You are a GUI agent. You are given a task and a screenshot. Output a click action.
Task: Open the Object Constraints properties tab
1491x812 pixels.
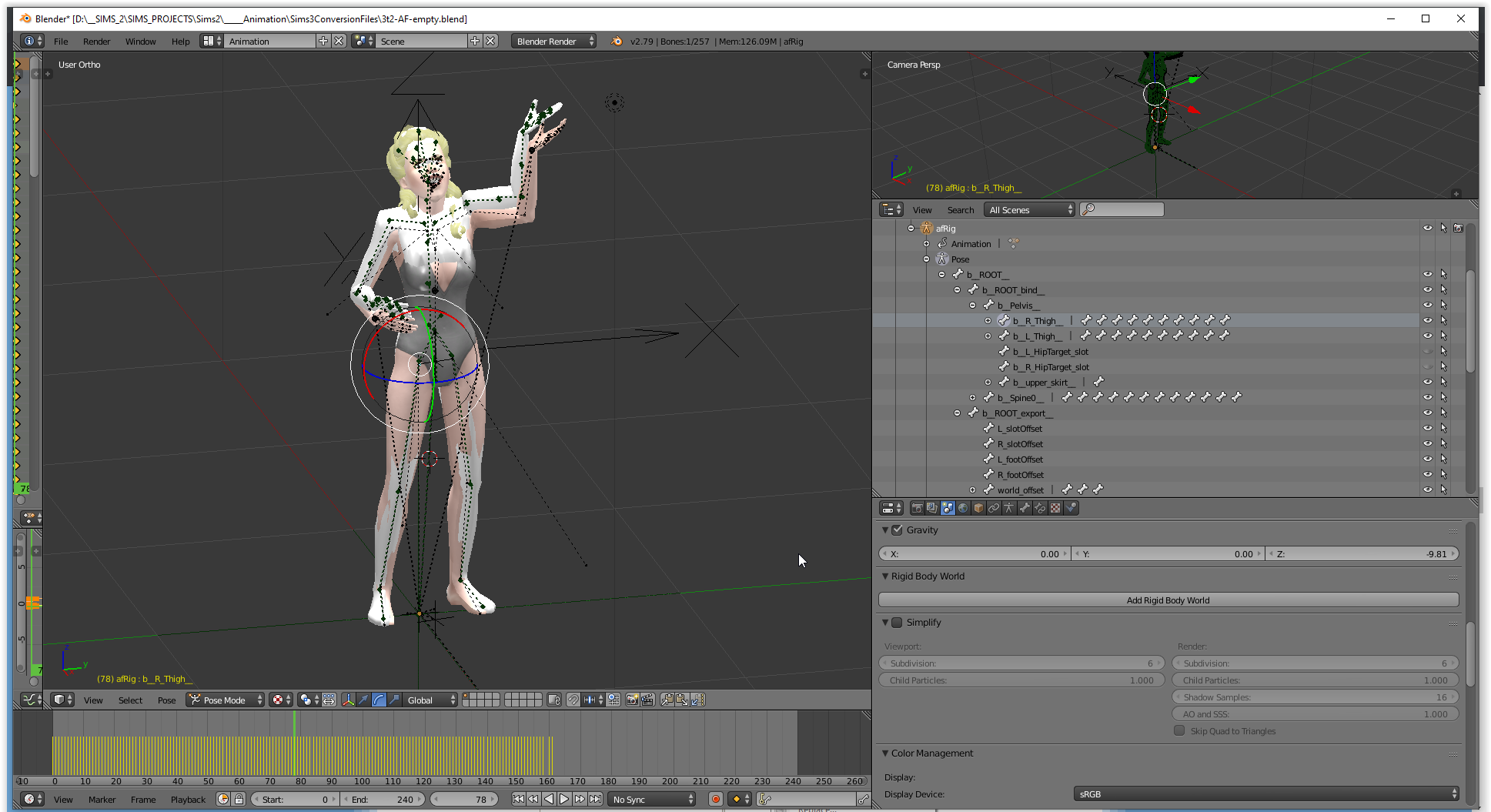tap(994, 508)
